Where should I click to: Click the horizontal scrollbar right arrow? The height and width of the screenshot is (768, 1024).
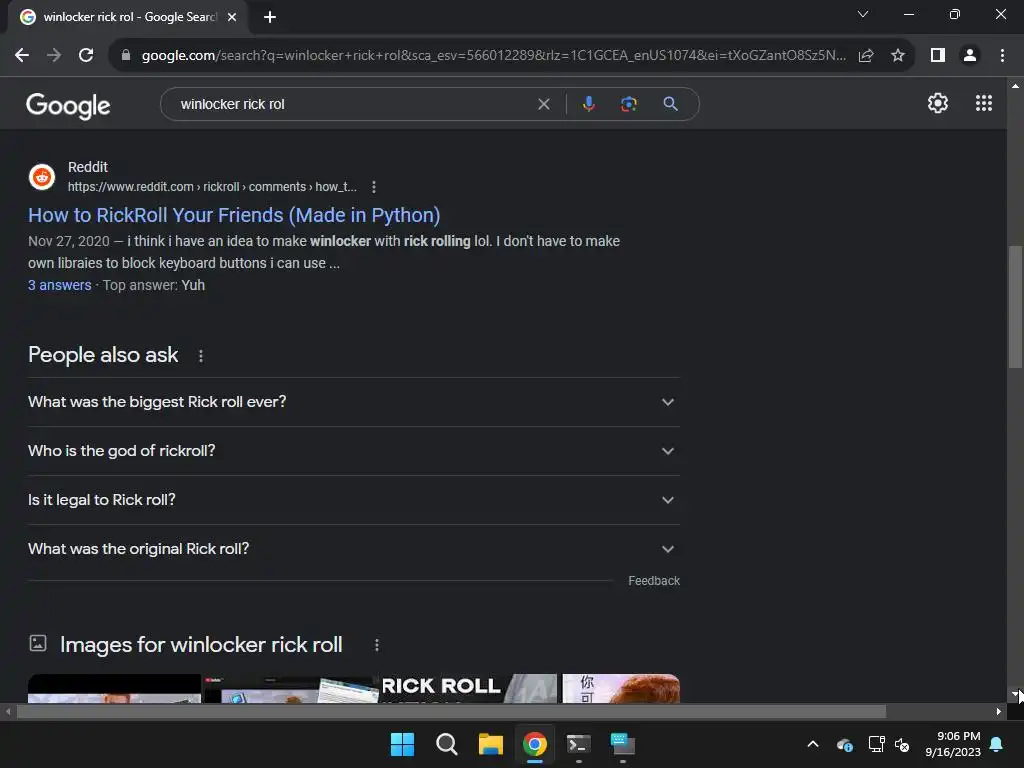coord(999,711)
